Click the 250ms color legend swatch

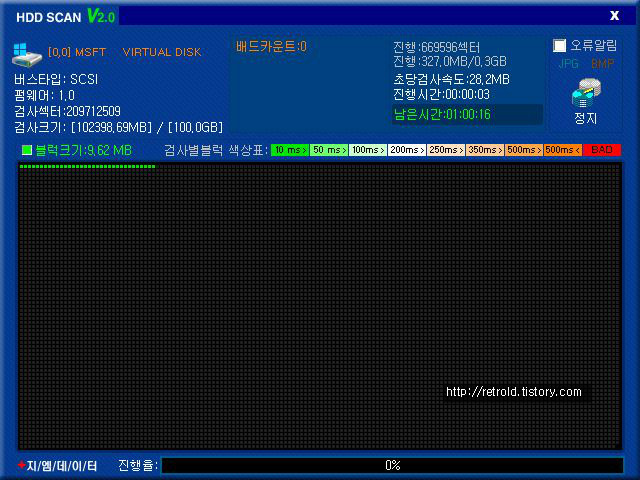click(x=446, y=150)
